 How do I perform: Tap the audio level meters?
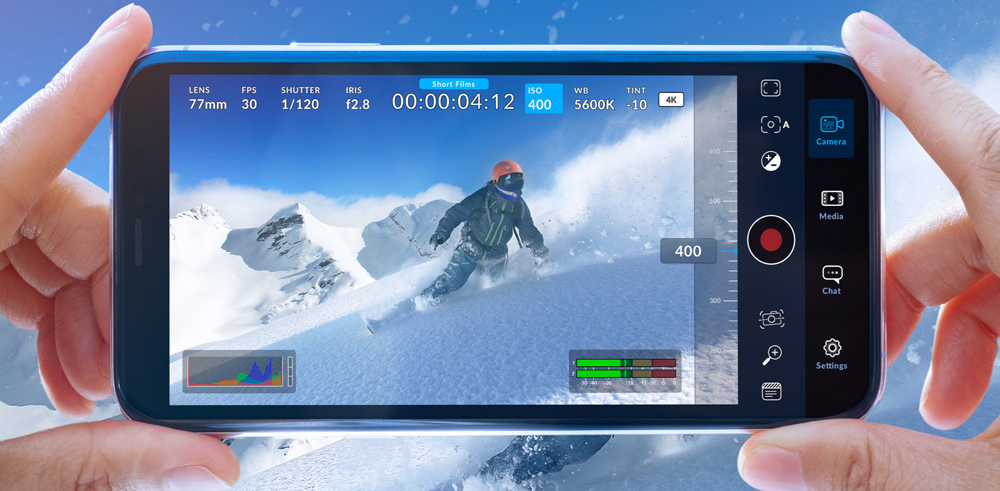(624, 371)
